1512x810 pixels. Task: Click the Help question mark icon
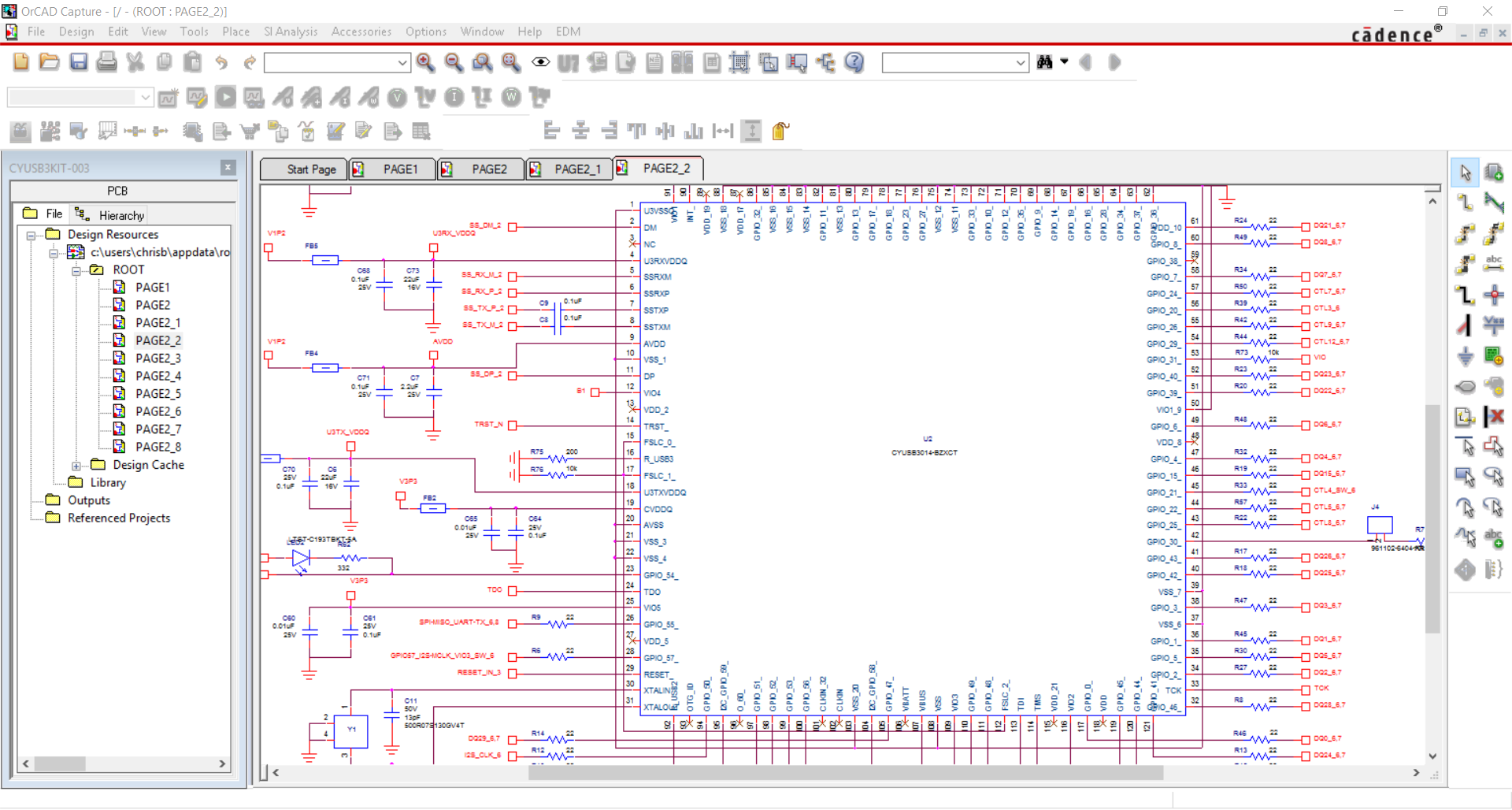(x=854, y=62)
